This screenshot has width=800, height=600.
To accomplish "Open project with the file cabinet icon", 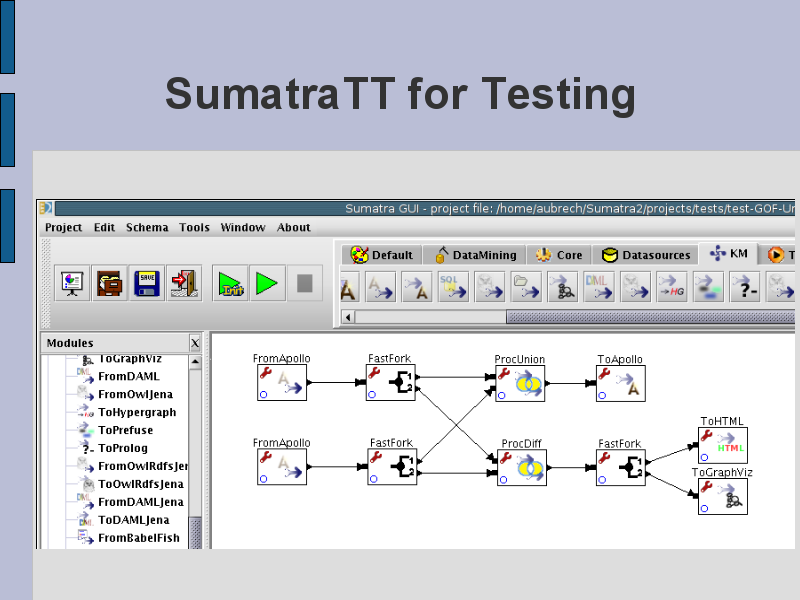I will coord(109,283).
